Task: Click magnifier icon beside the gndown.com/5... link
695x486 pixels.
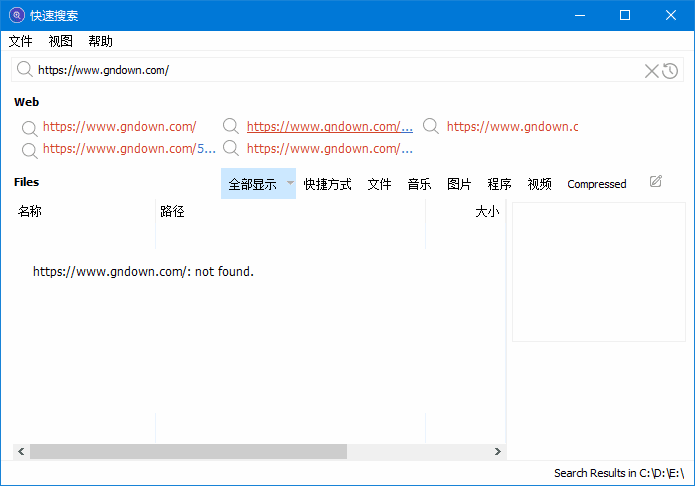Action: tap(29, 150)
